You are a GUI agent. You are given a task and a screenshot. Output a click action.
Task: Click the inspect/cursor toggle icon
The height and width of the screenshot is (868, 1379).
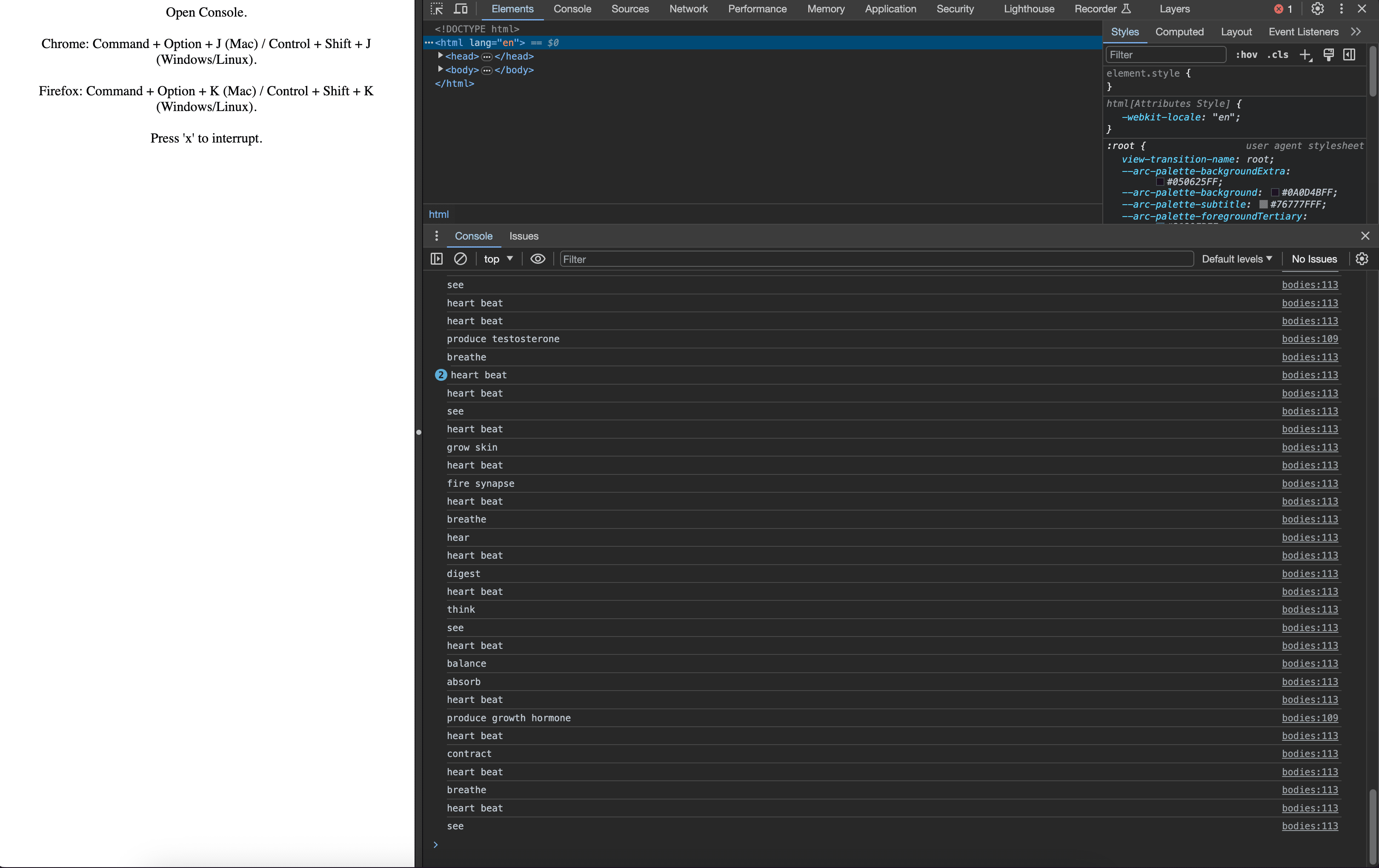pos(436,9)
